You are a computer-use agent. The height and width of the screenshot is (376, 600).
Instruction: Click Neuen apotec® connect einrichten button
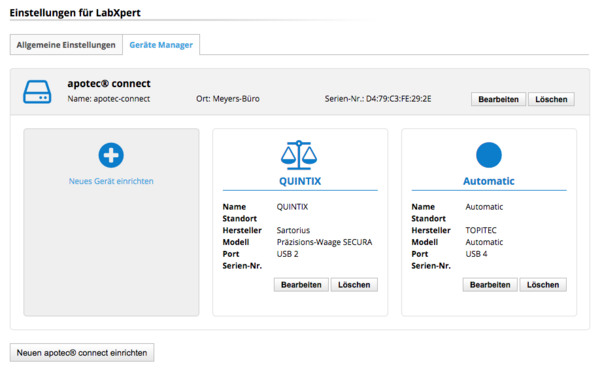(x=82, y=353)
